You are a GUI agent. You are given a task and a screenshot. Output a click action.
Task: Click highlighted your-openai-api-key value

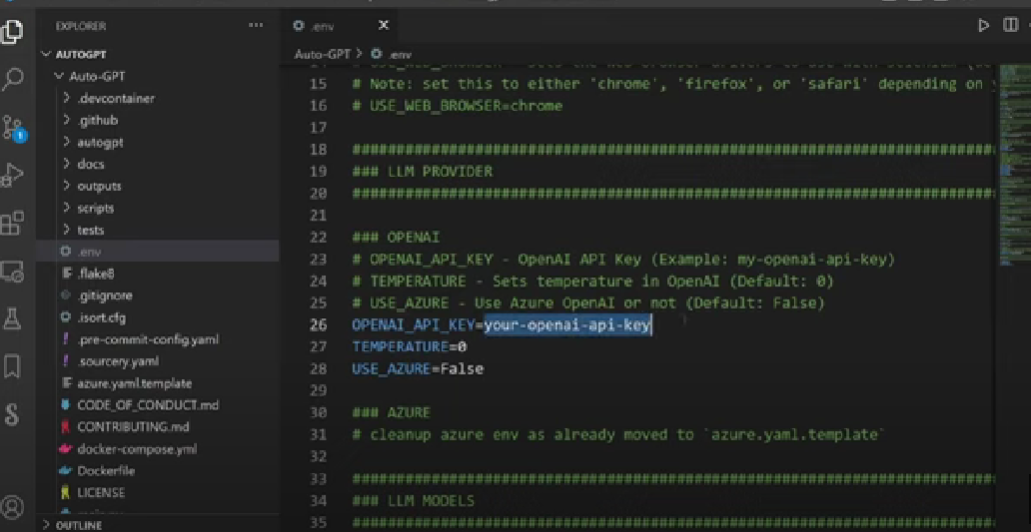point(568,325)
